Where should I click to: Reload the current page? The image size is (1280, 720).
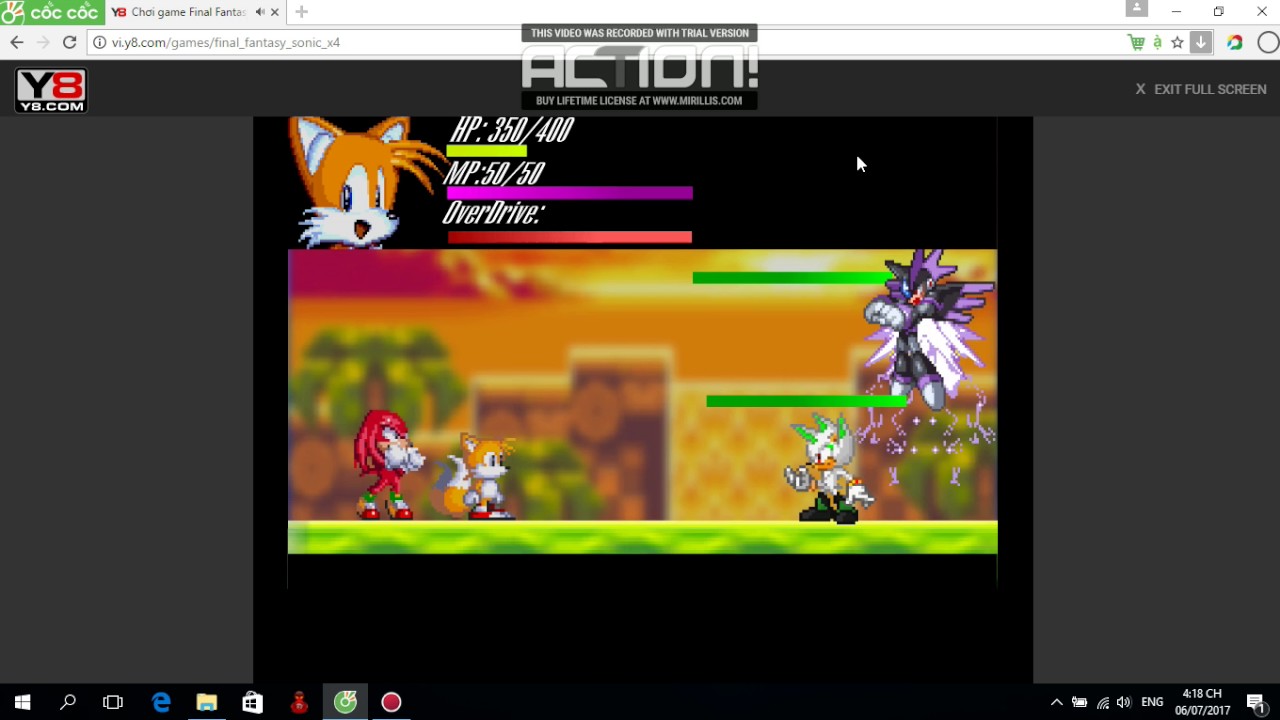pyautogui.click(x=69, y=42)
